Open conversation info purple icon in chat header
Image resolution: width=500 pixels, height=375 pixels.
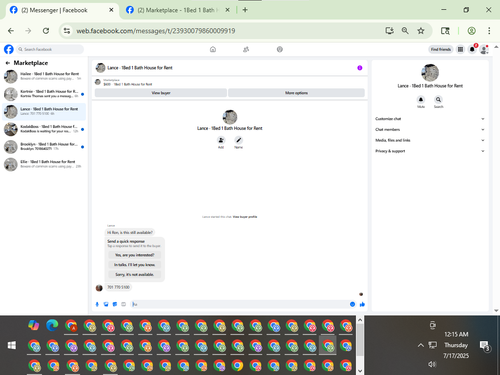point(360,68)
